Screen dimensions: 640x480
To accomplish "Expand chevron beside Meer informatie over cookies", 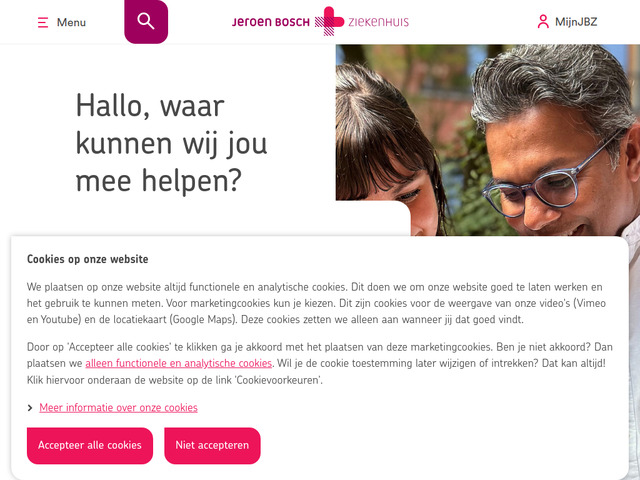I will tap(30, 408).
